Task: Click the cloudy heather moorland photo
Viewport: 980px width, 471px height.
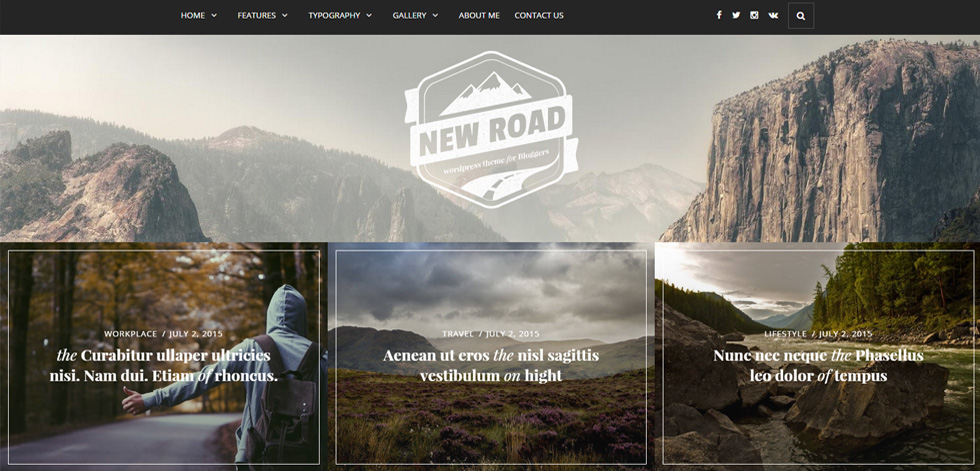Action: coord(491,357)
